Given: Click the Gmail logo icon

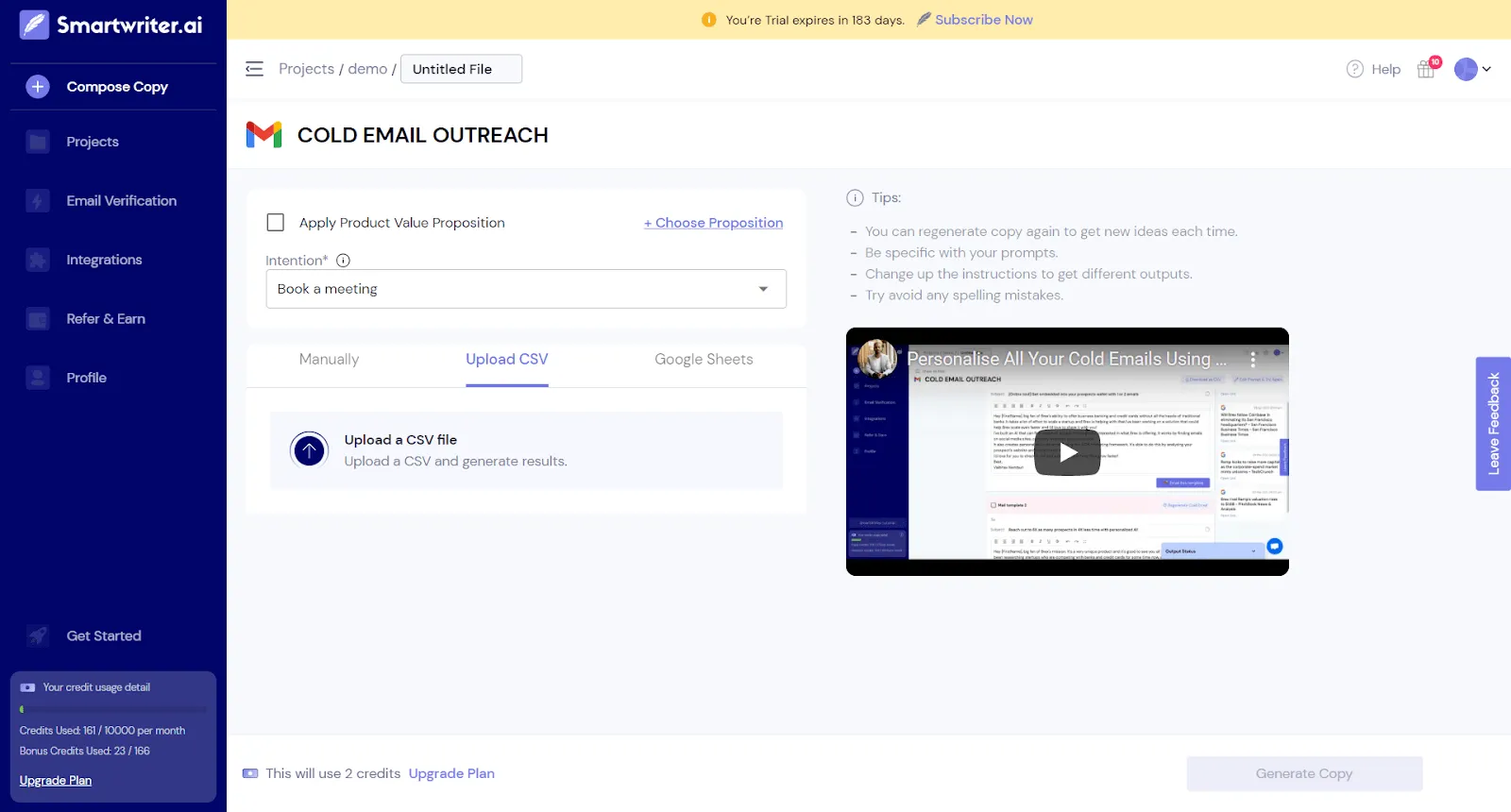Looking at the screenshot, I should pyautogui.click(x=263, y=135).
